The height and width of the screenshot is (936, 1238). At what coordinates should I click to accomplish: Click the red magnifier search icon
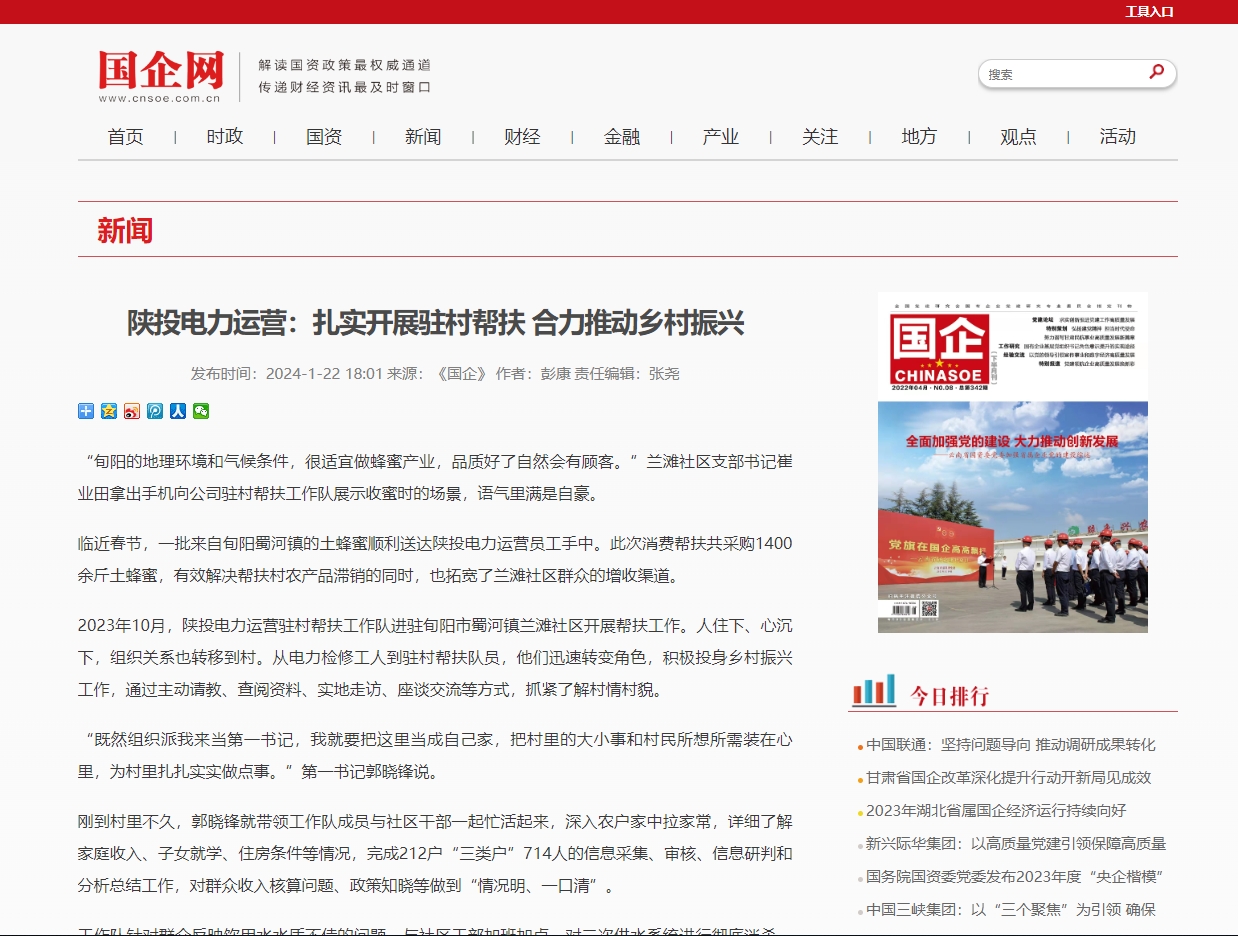coord(1157,72)
